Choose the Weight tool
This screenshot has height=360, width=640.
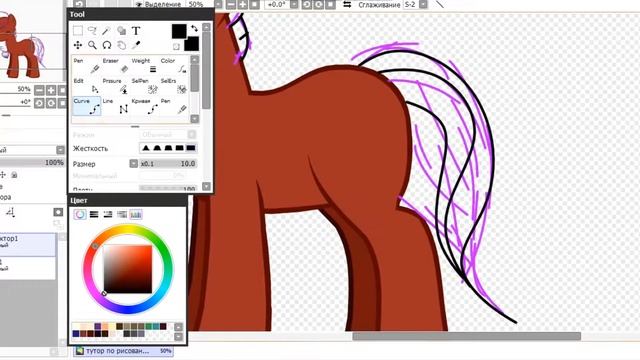pos(144,65)
